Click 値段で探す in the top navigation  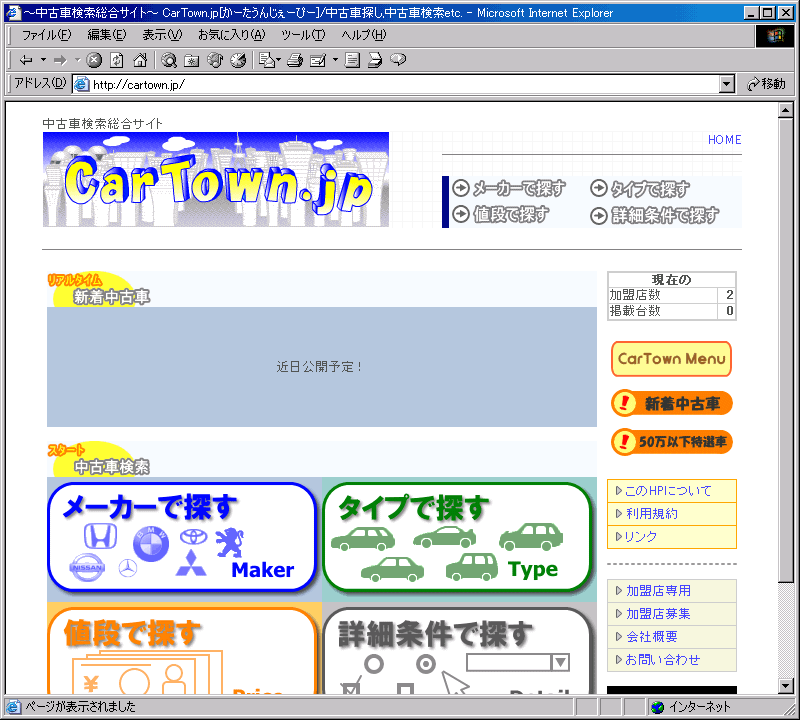coord(501,214)
